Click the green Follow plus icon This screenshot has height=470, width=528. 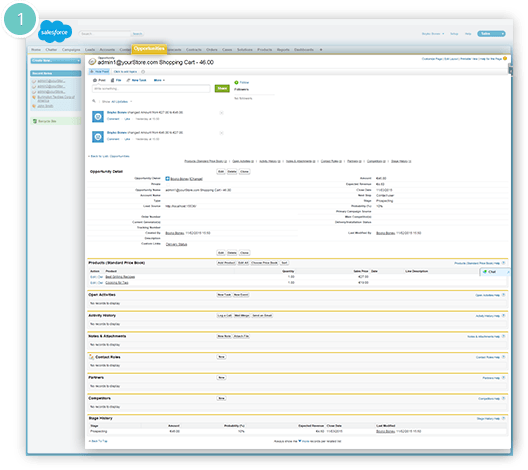click(236, 82)
